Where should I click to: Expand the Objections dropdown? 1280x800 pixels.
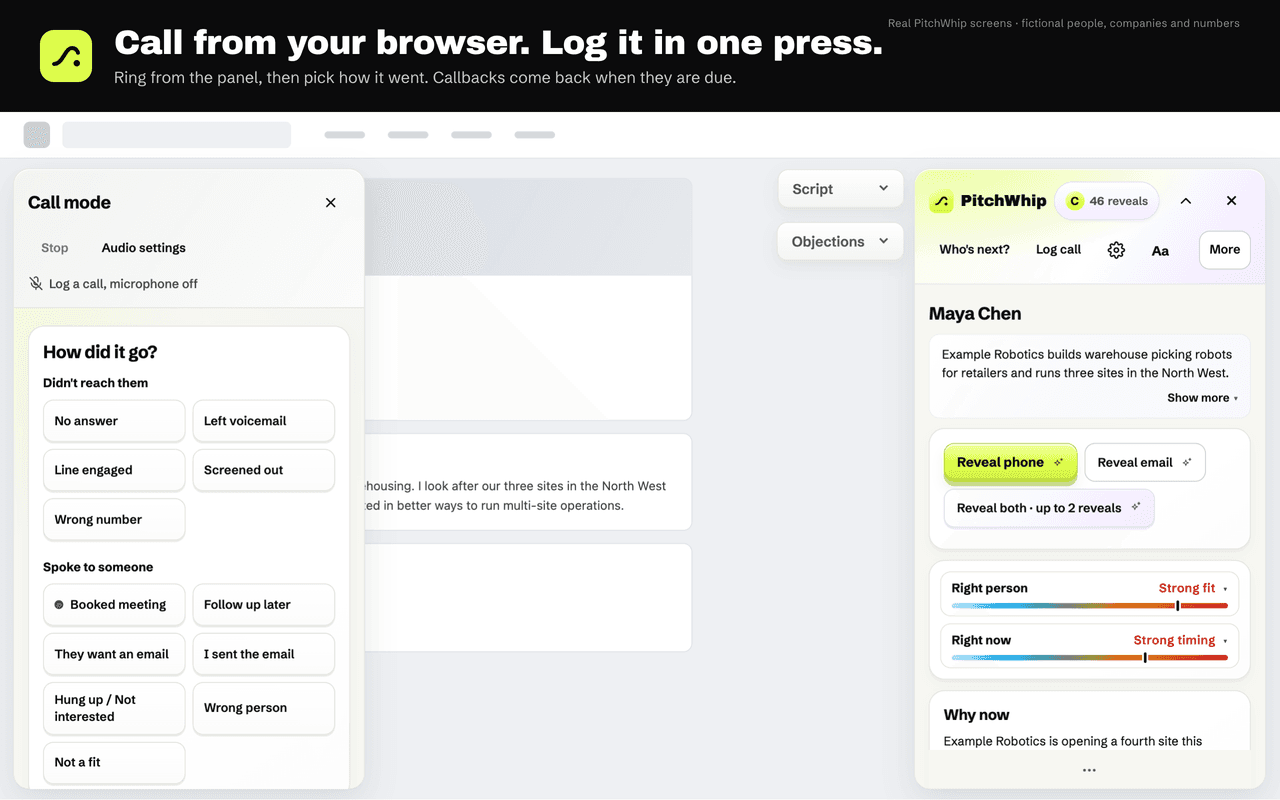[x=840, y=241]
